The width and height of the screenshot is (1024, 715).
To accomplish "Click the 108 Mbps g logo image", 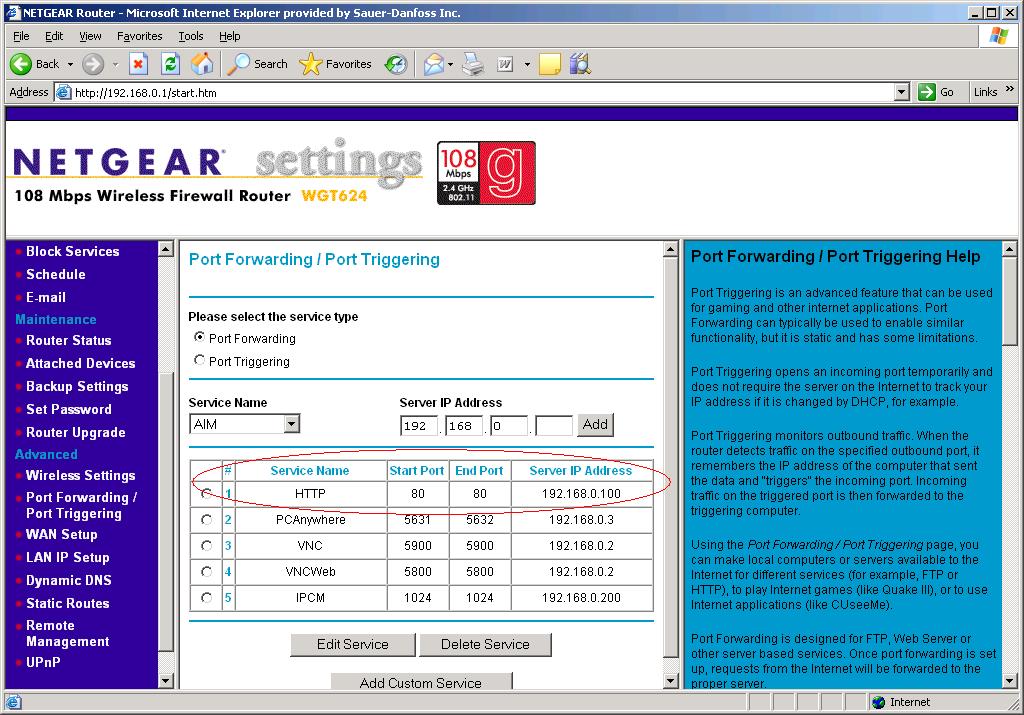I will [486, 173].
